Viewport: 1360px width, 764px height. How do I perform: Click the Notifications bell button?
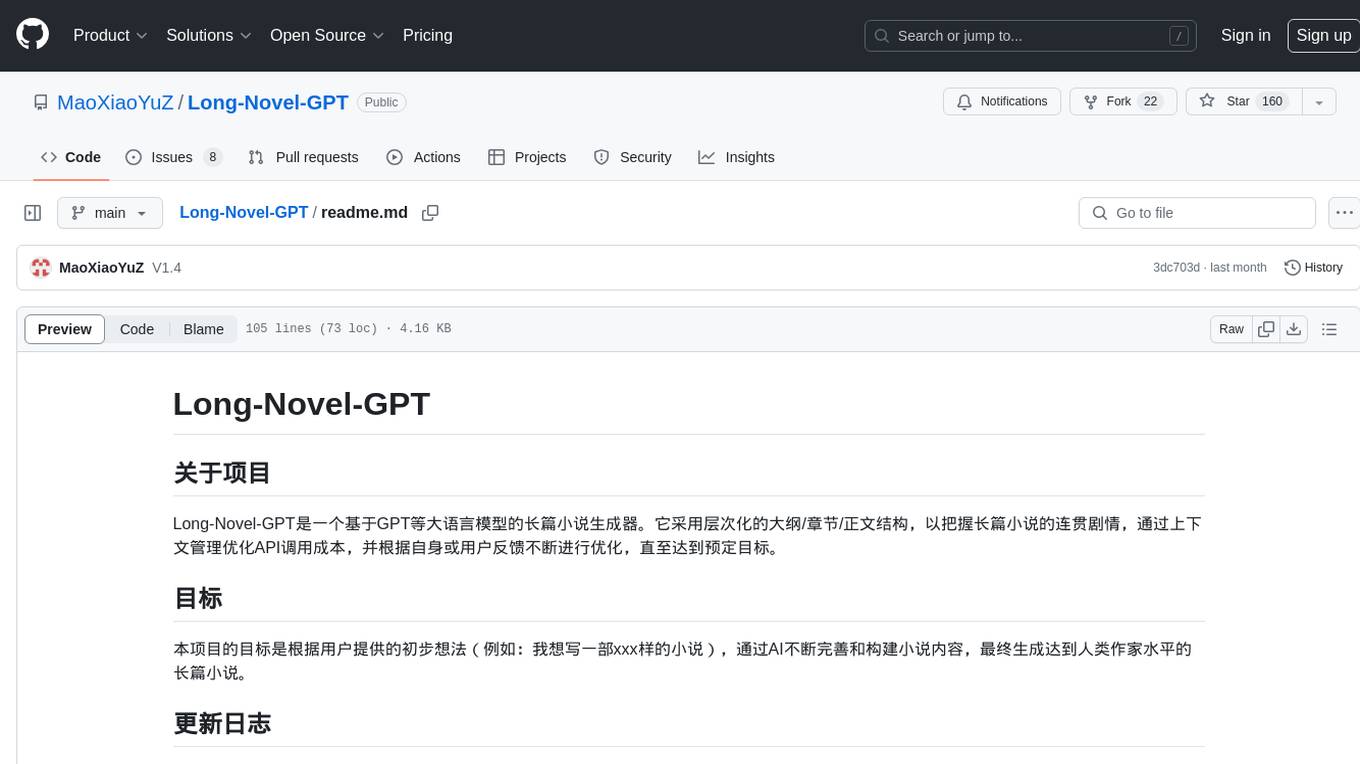point(1002,102)
